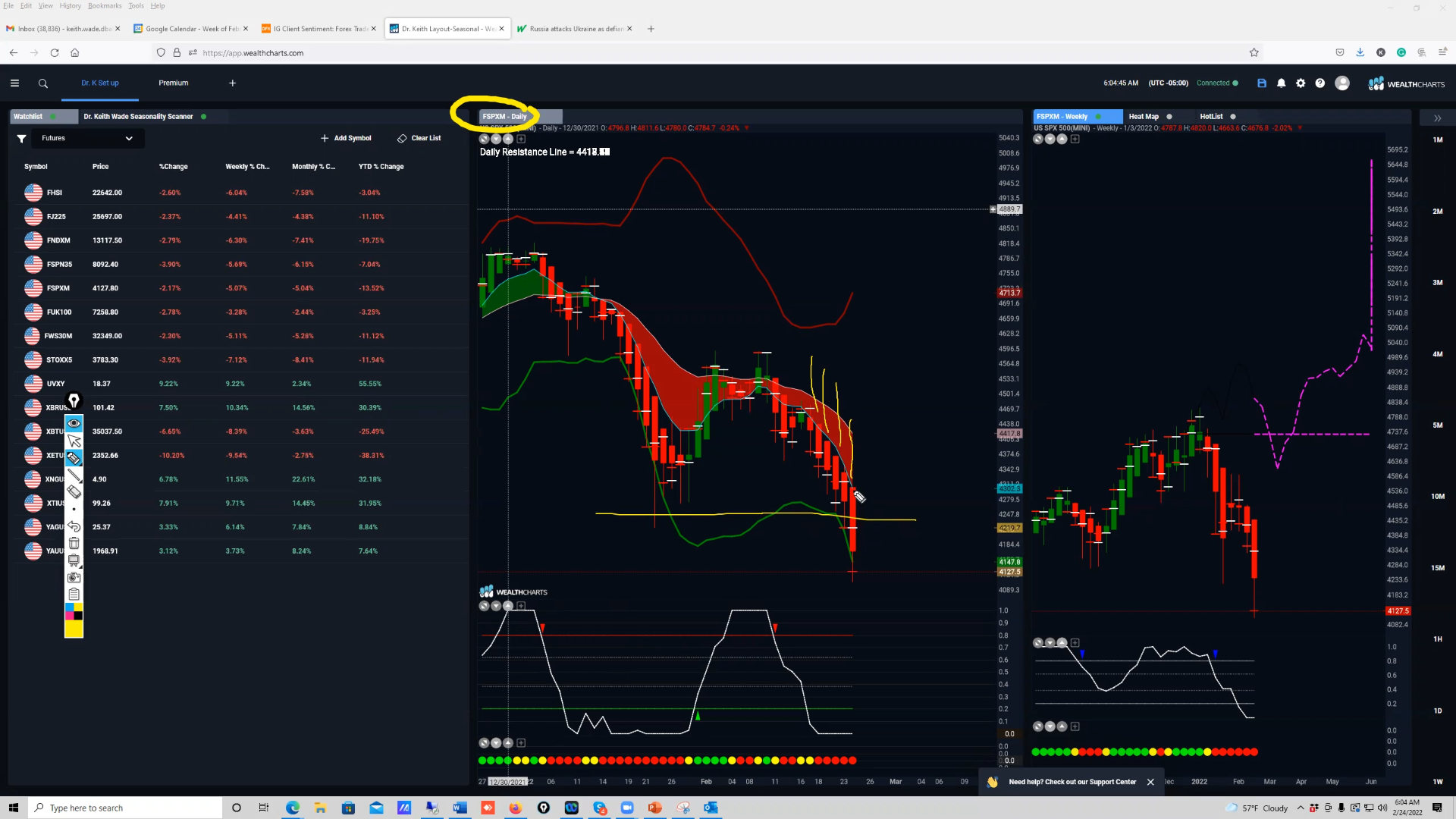The width and height of the screenshot is (1456, 819).
Task: Select the FSPXM row in the watchlist
Action: 239,288
